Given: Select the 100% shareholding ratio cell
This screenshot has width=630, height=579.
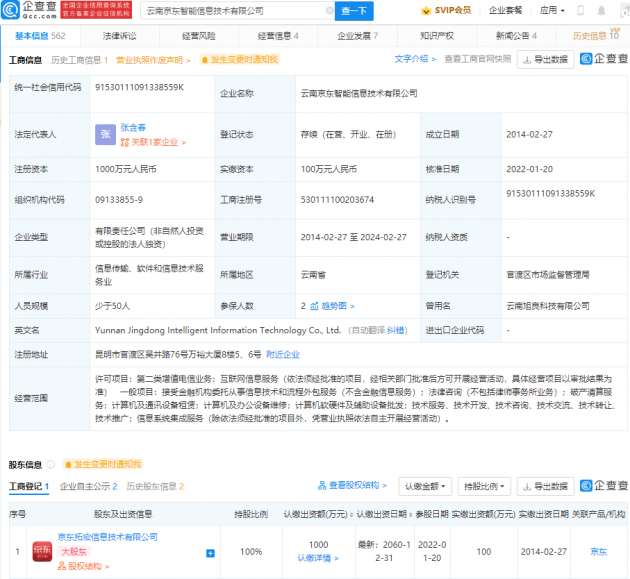Looking at the screenshot, I should (251, 552).
